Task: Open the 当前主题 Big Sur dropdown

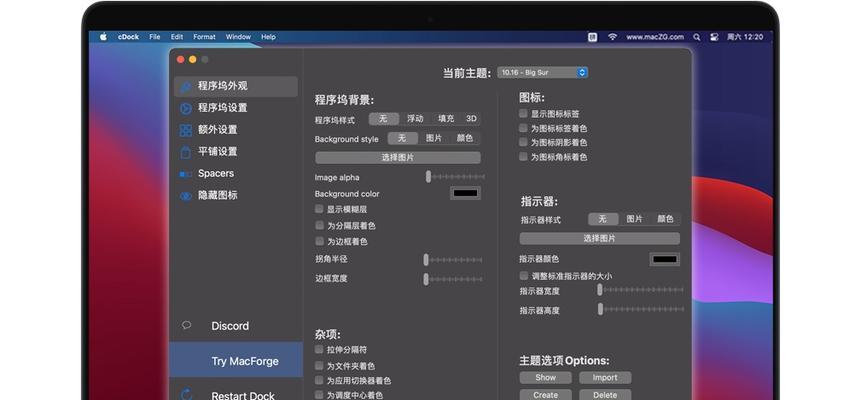Action: (x=543, y=73)
